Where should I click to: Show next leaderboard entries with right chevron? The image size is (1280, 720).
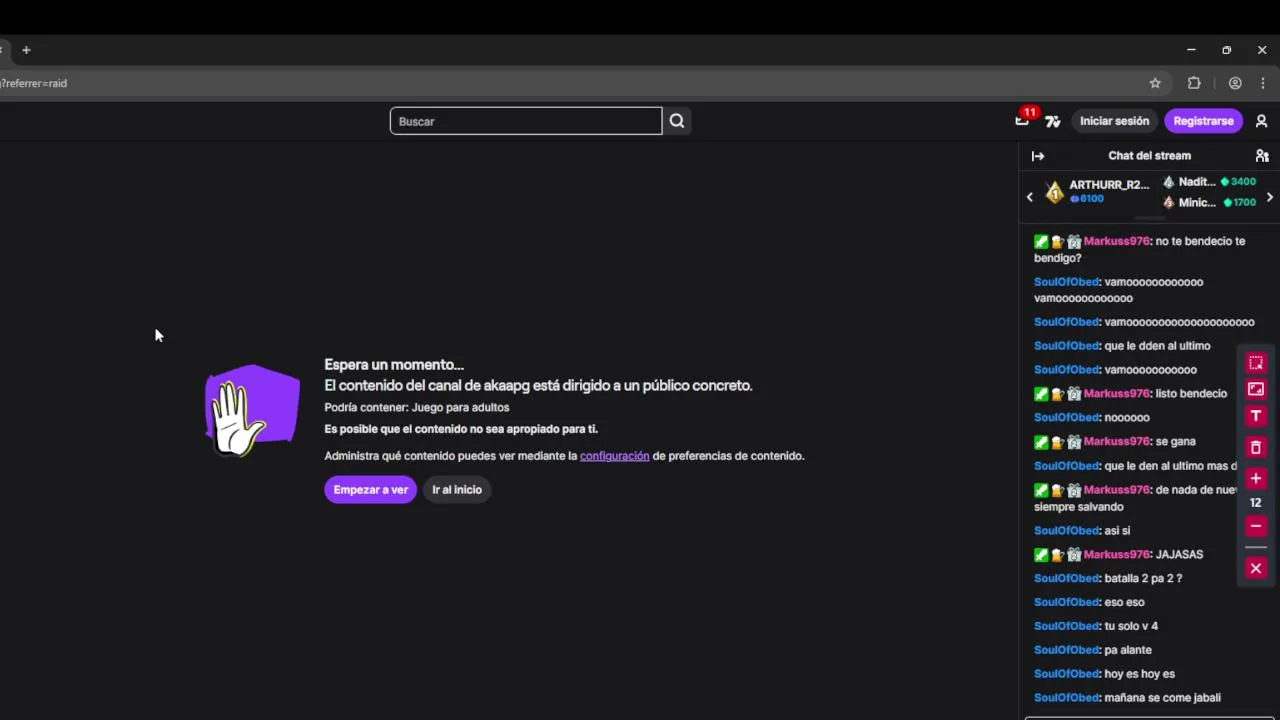pos(1269,197)
